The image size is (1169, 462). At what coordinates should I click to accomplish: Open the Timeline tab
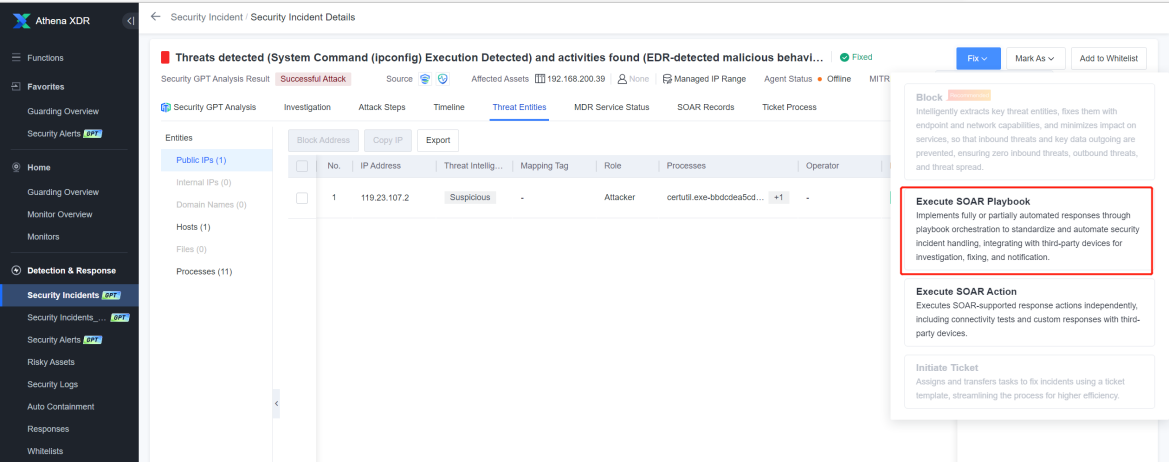(x=449, y=107)
